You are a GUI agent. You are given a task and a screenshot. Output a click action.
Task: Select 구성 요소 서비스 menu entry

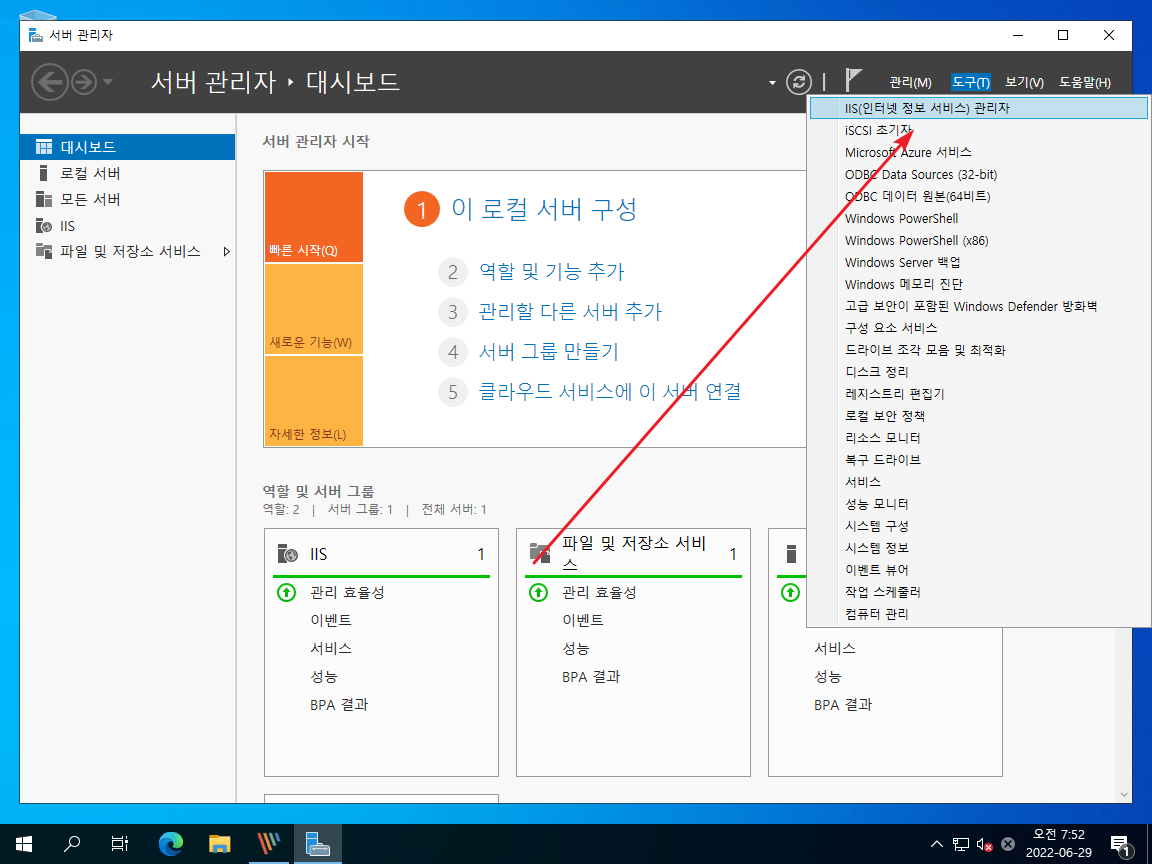pos(979,328)
